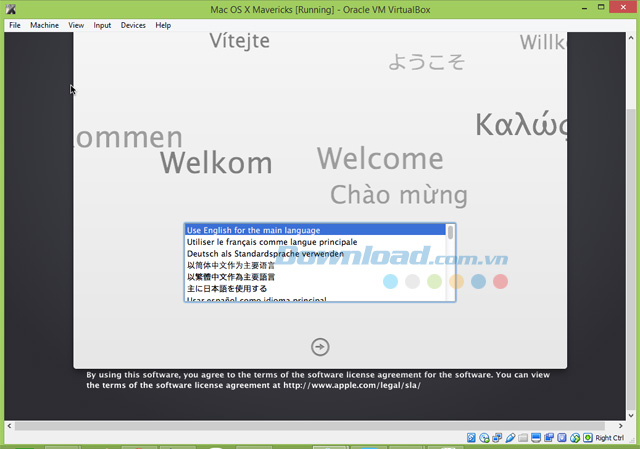Screen dimensions: 640x449
Task: Click the display monitor status icon
Action: 536,438
